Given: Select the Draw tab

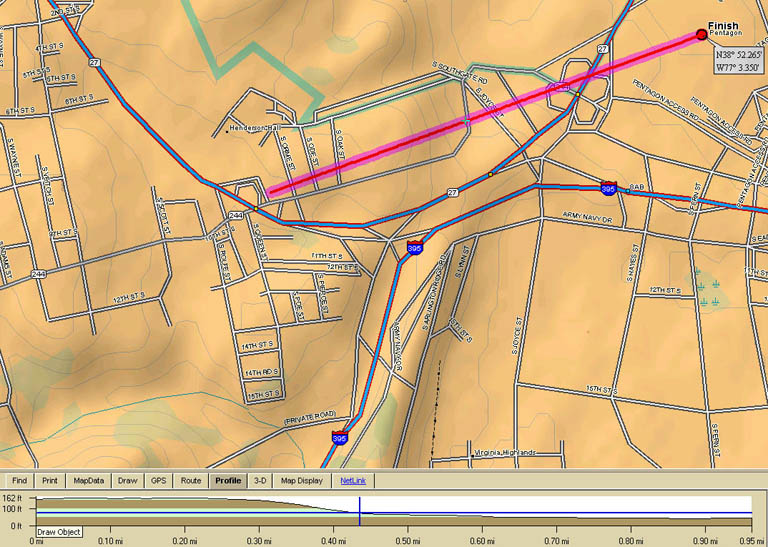Looking at the screenshot, I should (x=128, y=481).
